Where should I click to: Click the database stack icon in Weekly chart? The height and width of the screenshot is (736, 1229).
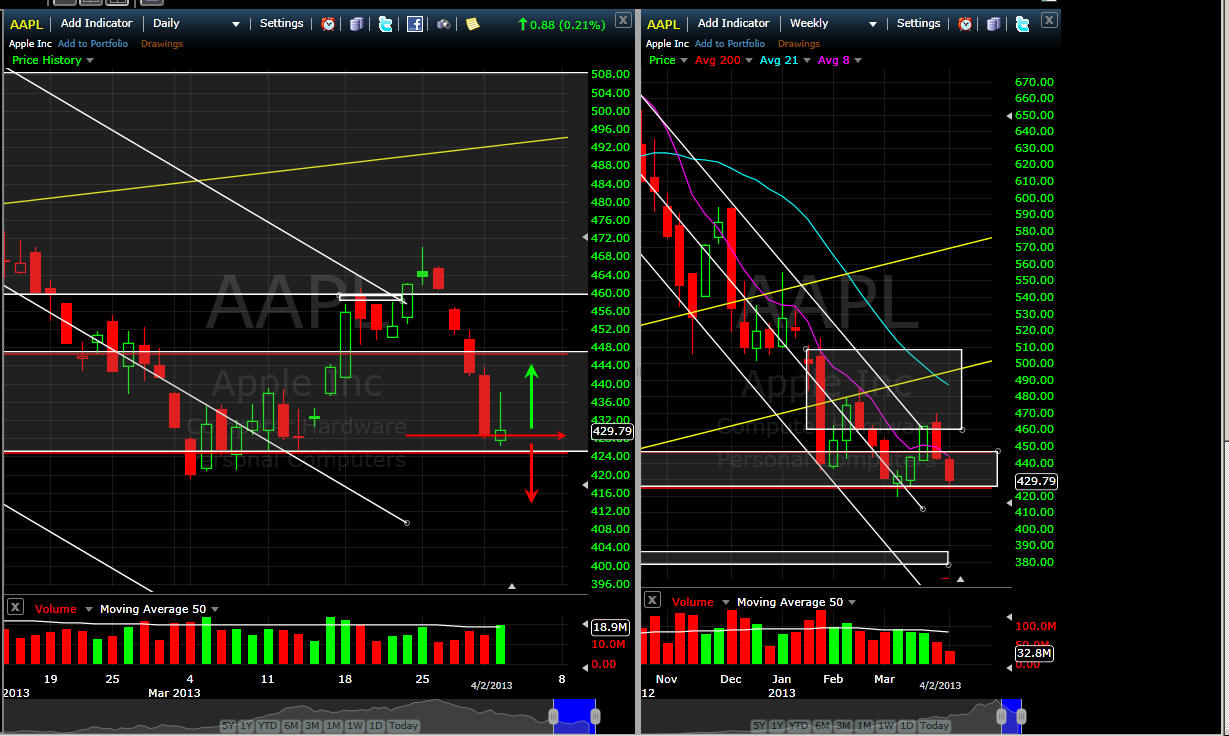993,24
